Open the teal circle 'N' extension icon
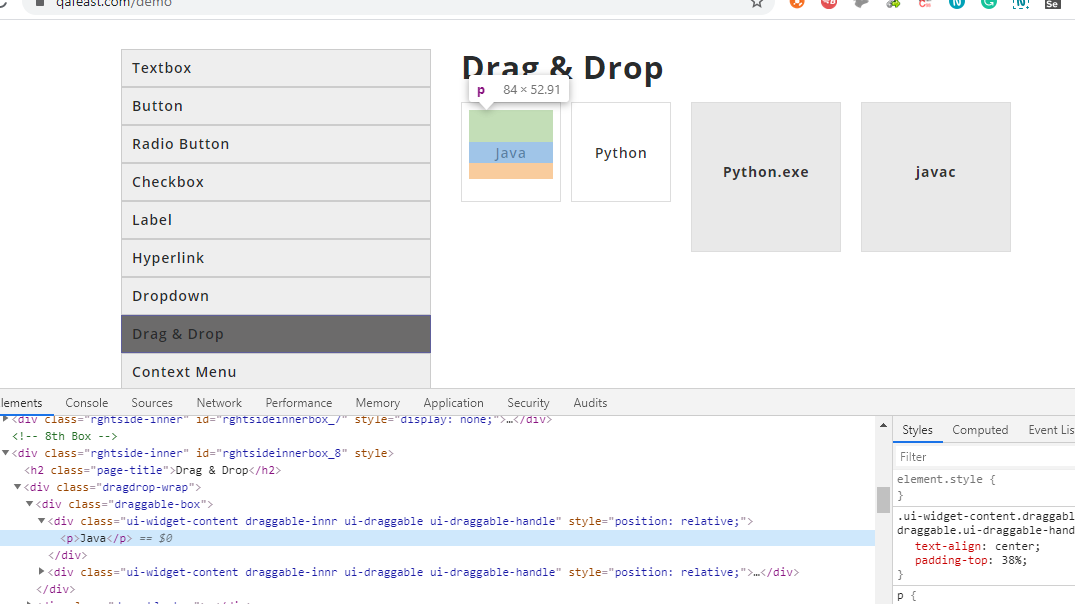The width and height of the screenshot is (1075, 604). (957, 3)
